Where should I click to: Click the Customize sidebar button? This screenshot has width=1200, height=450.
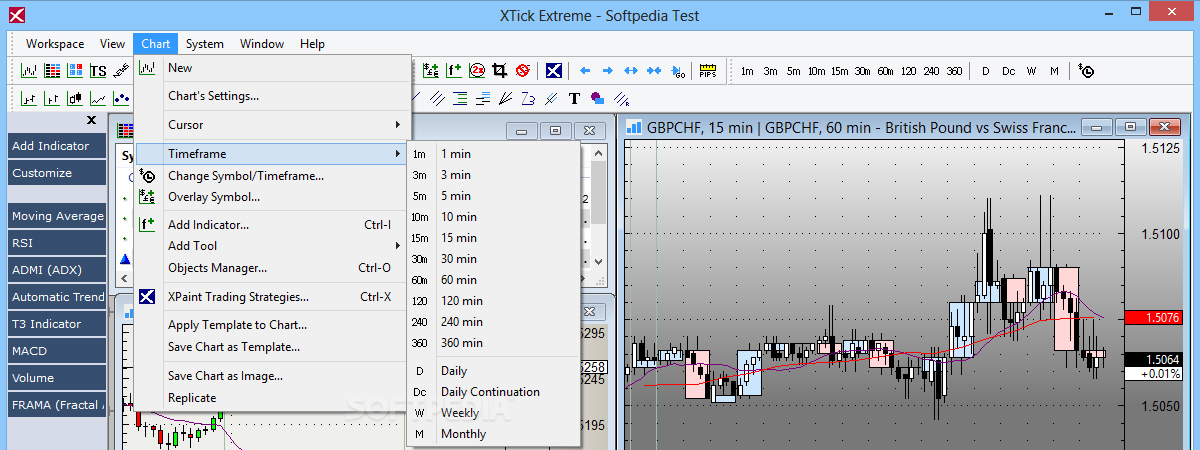57,173
